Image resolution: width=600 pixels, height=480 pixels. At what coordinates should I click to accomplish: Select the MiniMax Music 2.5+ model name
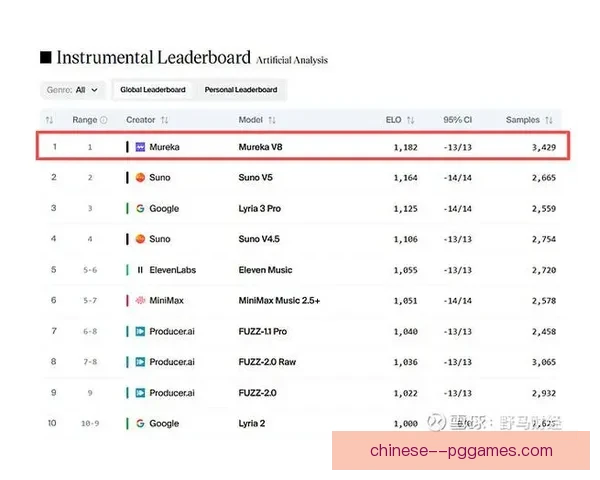pyautogui.click(x=279, y=301)
